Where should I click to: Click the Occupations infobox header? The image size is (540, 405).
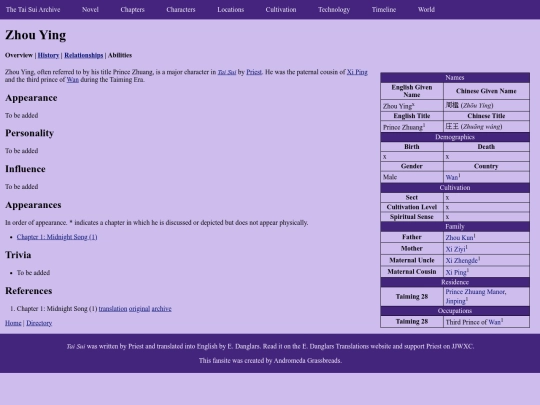(455, 311)
